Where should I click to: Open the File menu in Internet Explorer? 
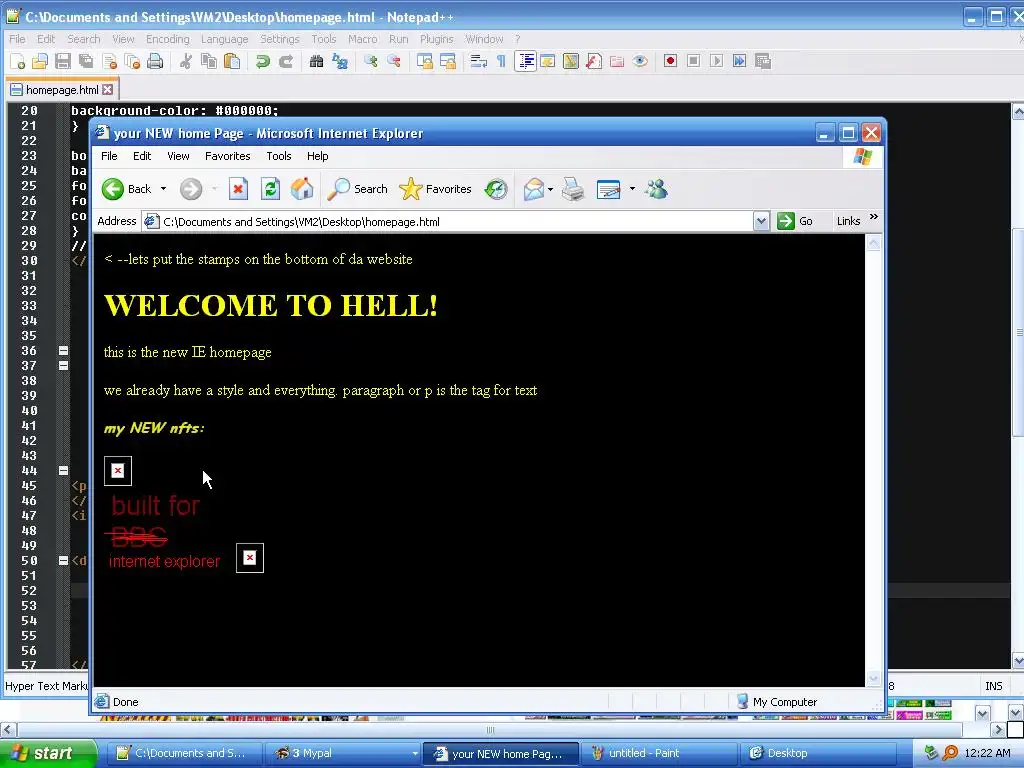109,156
